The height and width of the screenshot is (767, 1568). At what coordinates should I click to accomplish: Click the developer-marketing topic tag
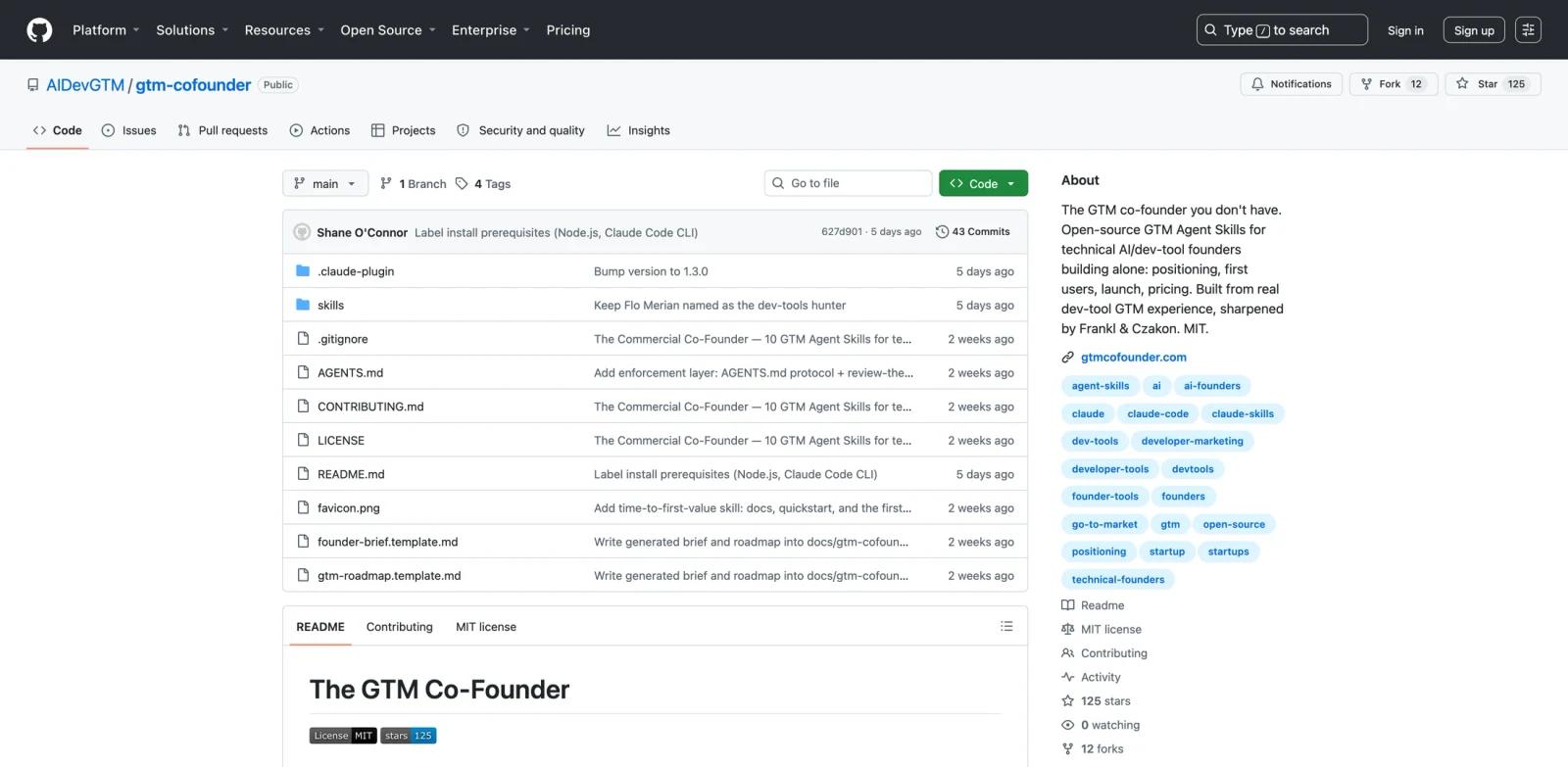click(x=1192, y=441)
